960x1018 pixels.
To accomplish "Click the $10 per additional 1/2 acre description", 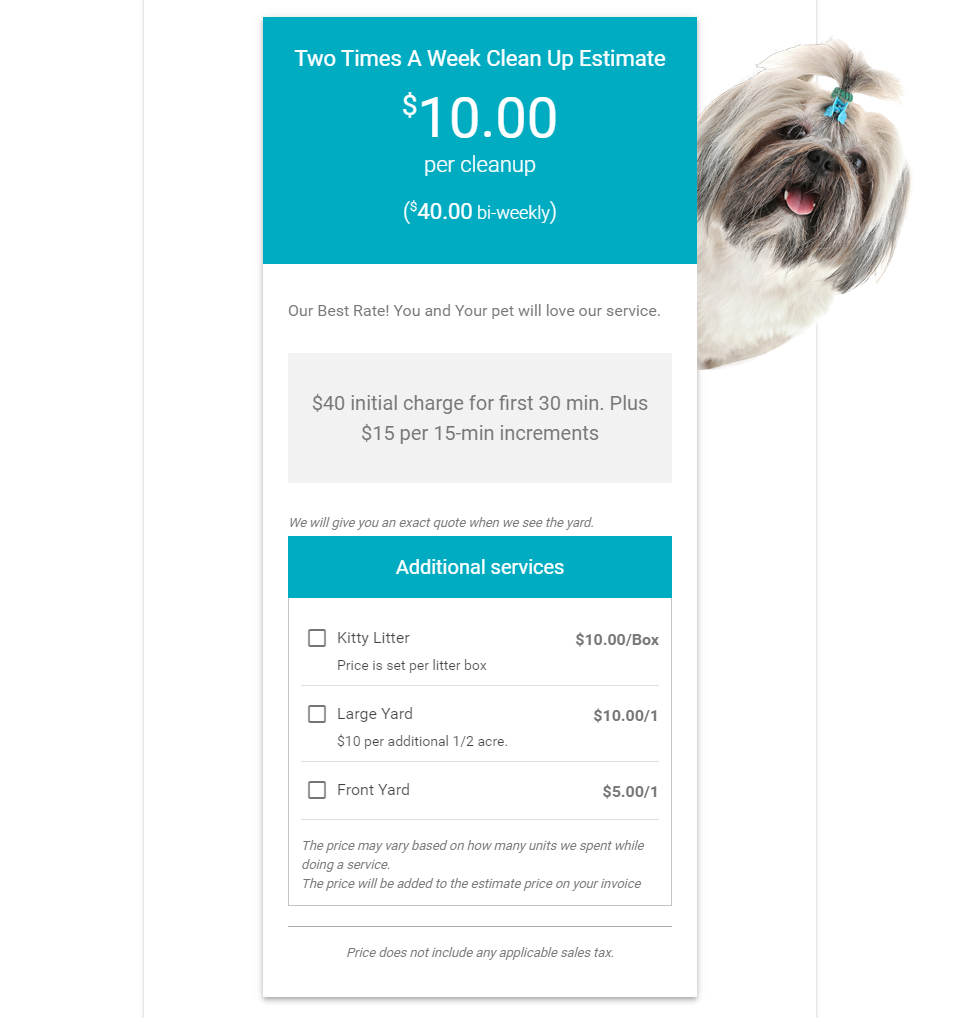I will (422, 742).
